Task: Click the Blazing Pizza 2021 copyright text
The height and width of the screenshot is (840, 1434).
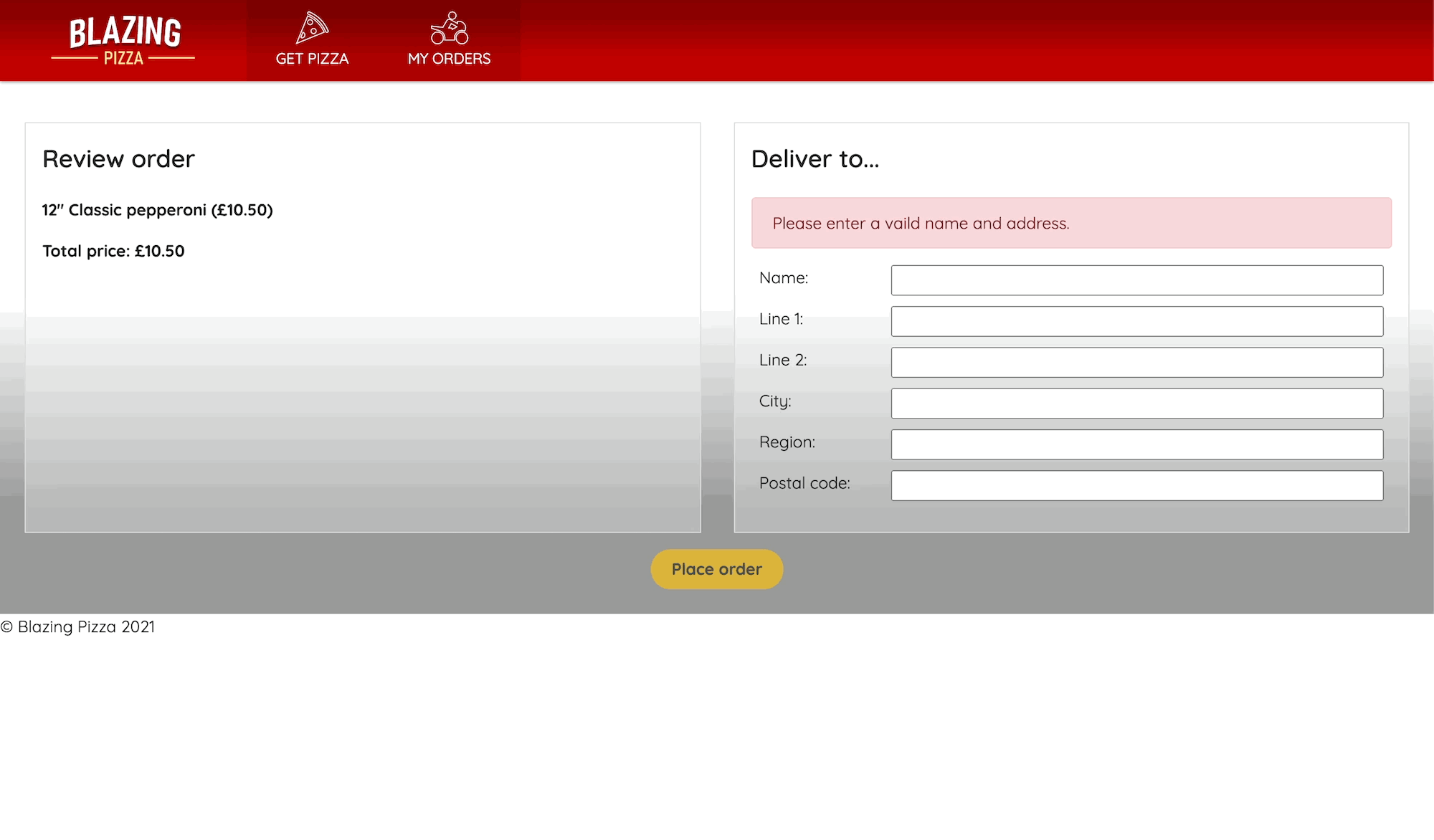Action: pyautogui.click(x=77, y=626)
